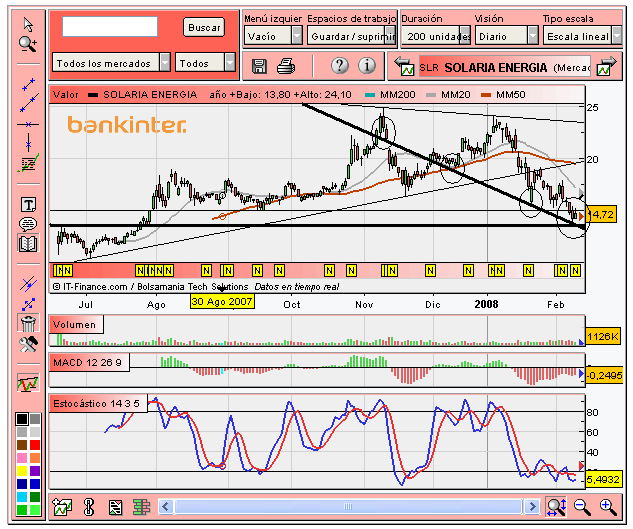Open the Escala lineal dropdown
Viewport: 633px width, 529px height.
pyautogui.click(x=582, y=36)
